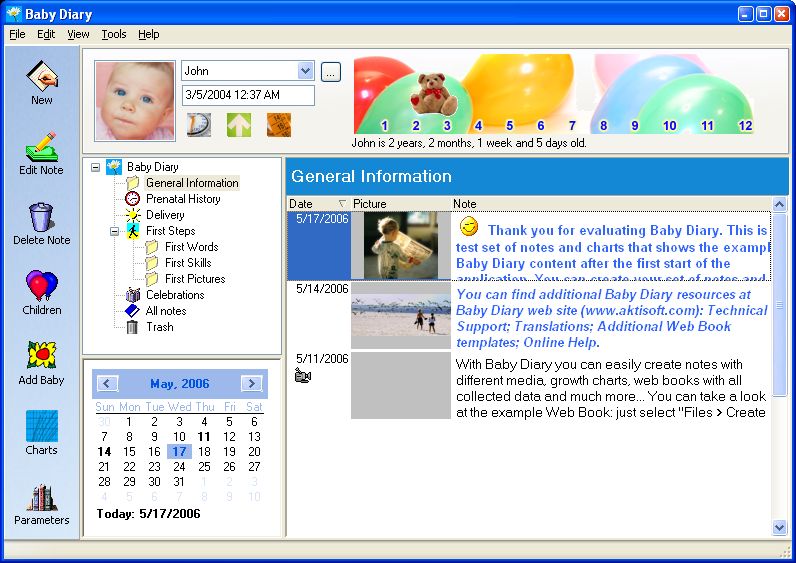This screenshot has height=563, width=796.
Task: Go to next month in calendar
Action: click(x=252, y=383)
